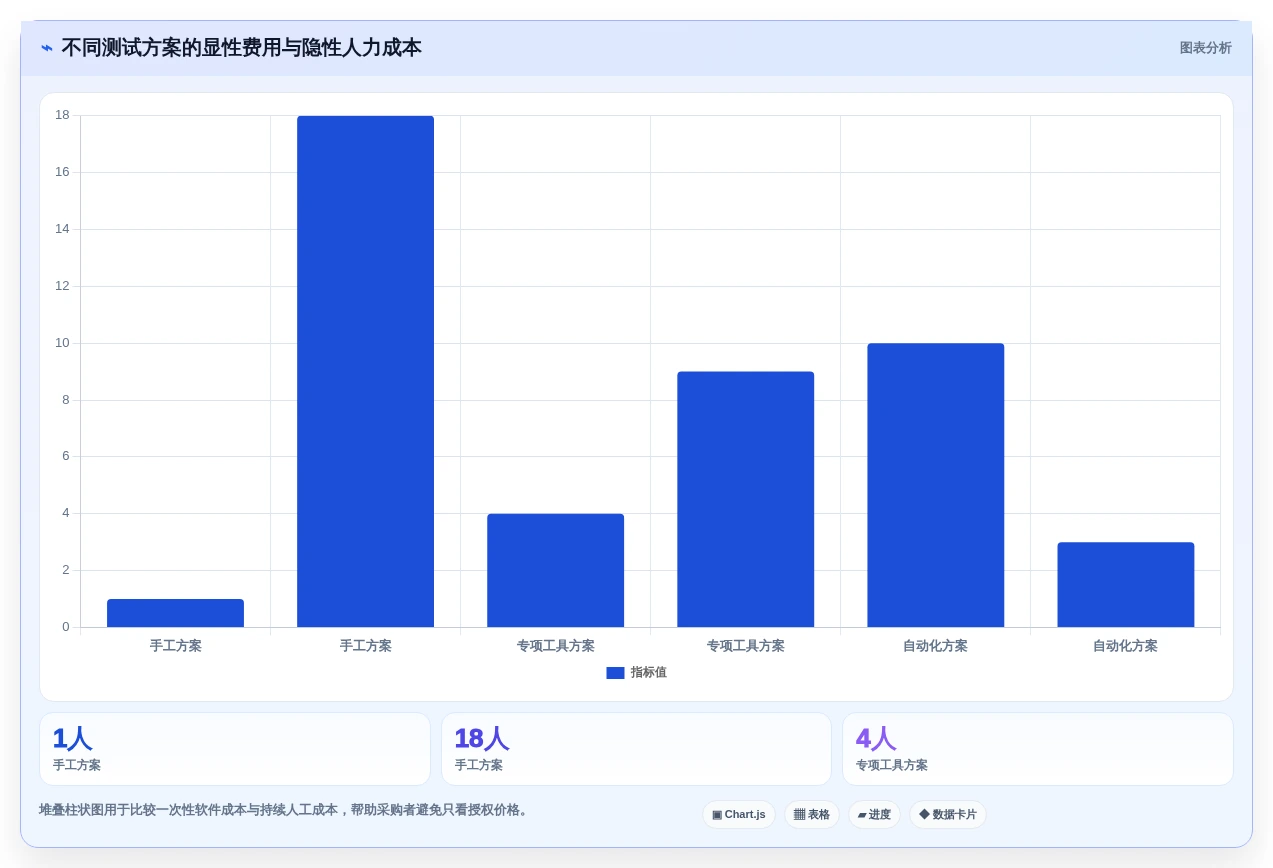Select the 数据卡片 tag chip
Image resolution: width=1273 pixels, height=868 pixels.
coord(948,815)
